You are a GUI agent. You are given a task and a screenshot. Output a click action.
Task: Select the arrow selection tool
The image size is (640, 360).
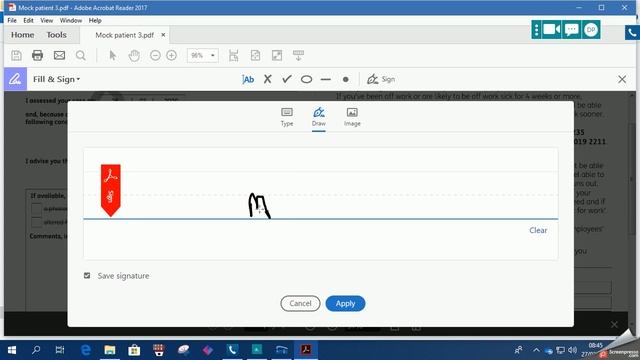113,56
